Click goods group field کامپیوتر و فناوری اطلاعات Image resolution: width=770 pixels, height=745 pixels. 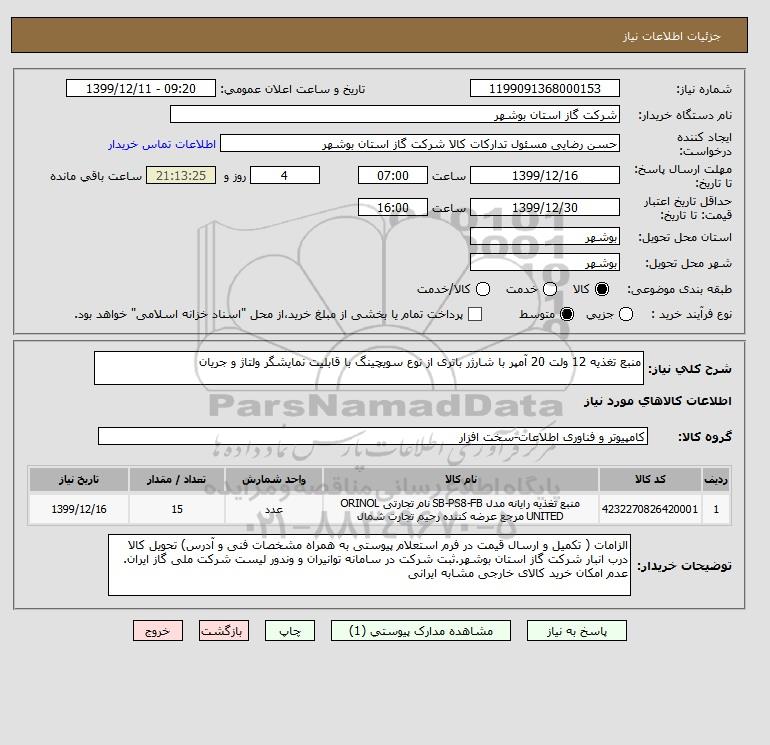(x=373, y=436)
